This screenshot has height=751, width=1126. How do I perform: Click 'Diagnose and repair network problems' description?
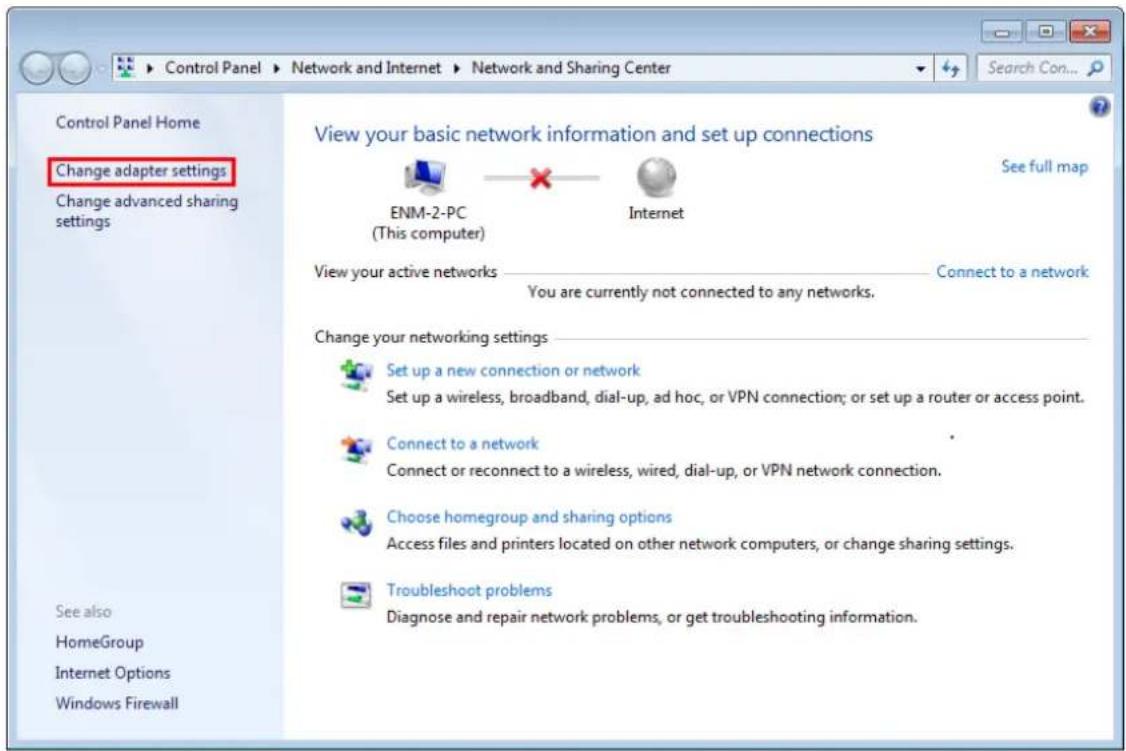click(x=651, y=617)
